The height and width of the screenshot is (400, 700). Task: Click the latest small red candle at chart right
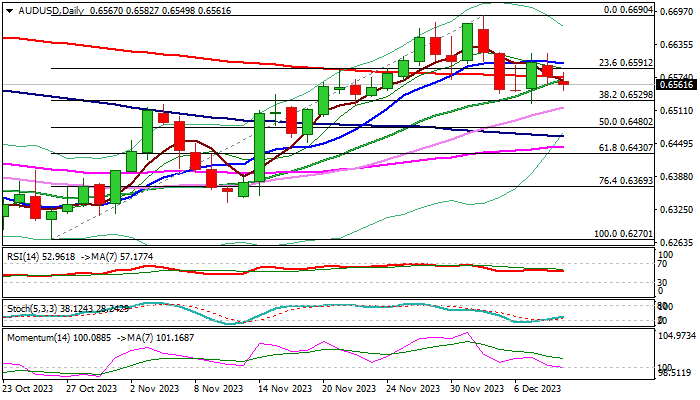tap(563, 83)
